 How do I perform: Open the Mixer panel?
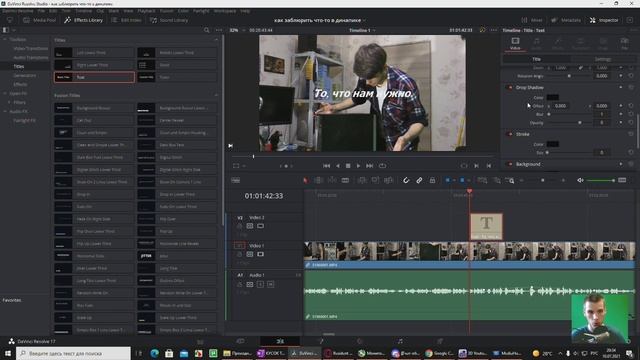coord(532,20)
